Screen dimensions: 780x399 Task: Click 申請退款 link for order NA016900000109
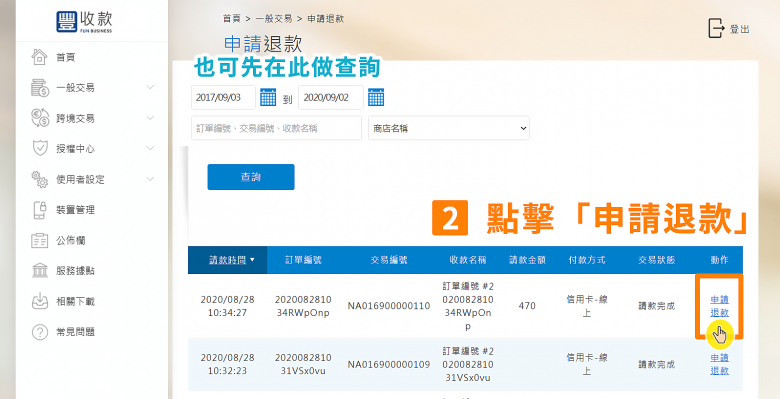(719, 364)
